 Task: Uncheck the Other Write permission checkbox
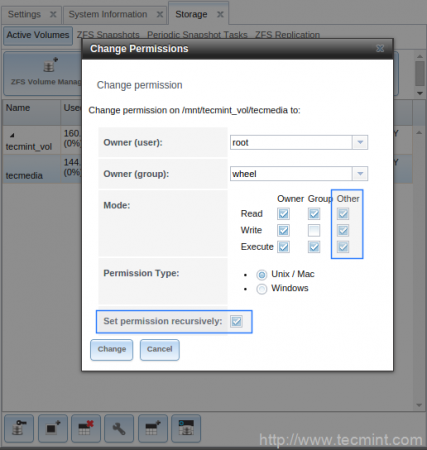tap(343, 230)
